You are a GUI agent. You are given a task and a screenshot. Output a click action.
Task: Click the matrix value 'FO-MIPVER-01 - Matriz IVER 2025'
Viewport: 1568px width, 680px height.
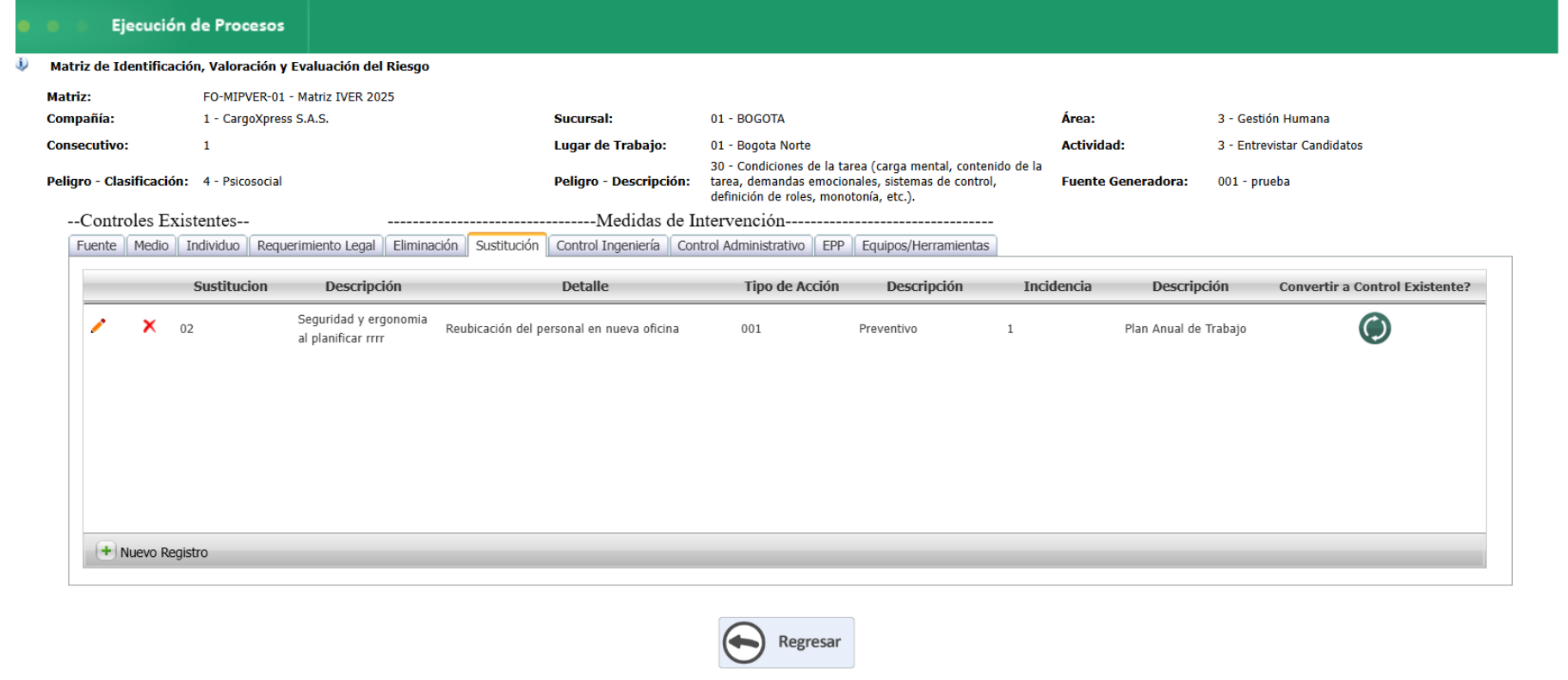point(299,97)
